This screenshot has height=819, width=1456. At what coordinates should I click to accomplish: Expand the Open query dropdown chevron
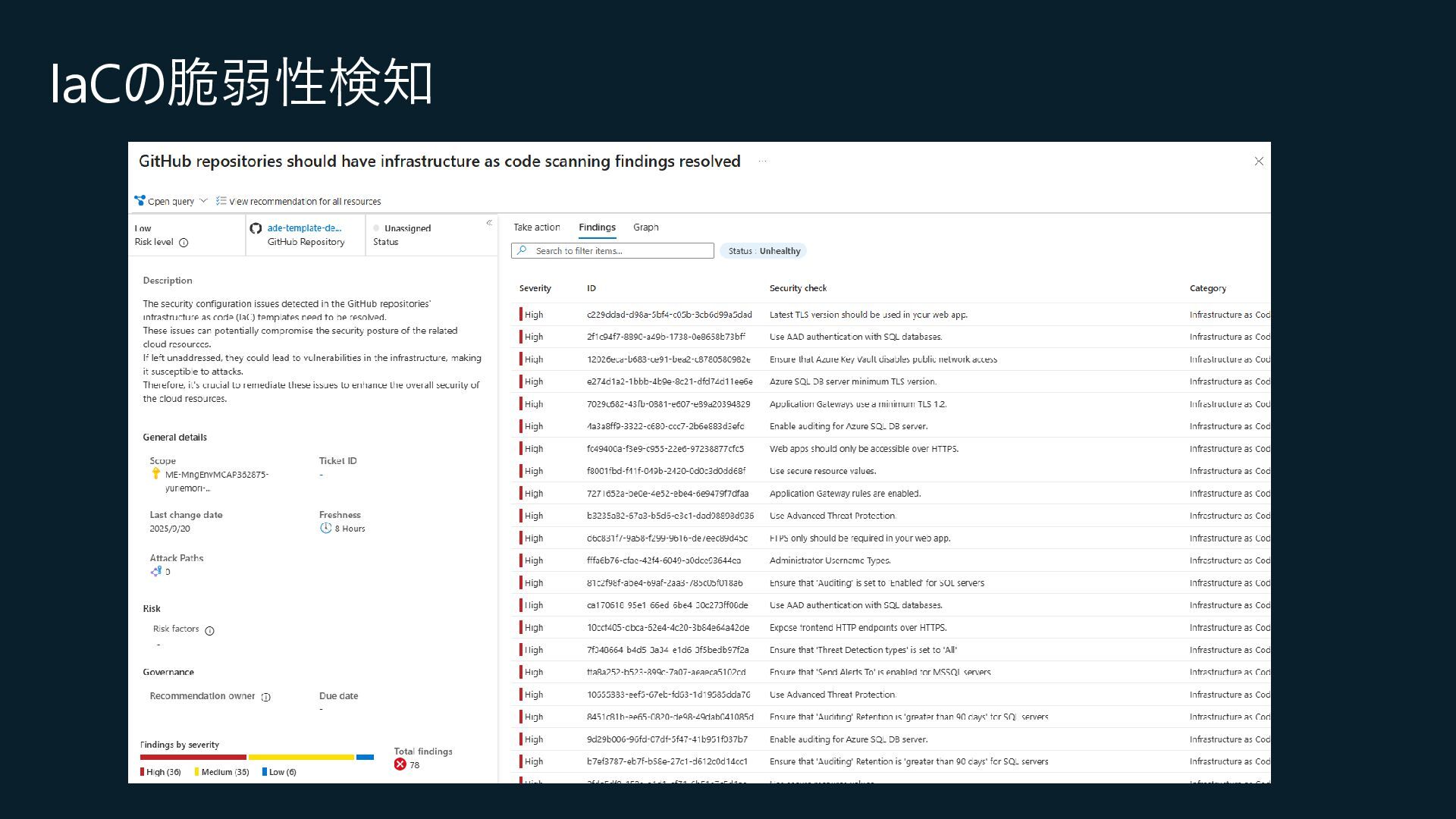pos(203,201)
